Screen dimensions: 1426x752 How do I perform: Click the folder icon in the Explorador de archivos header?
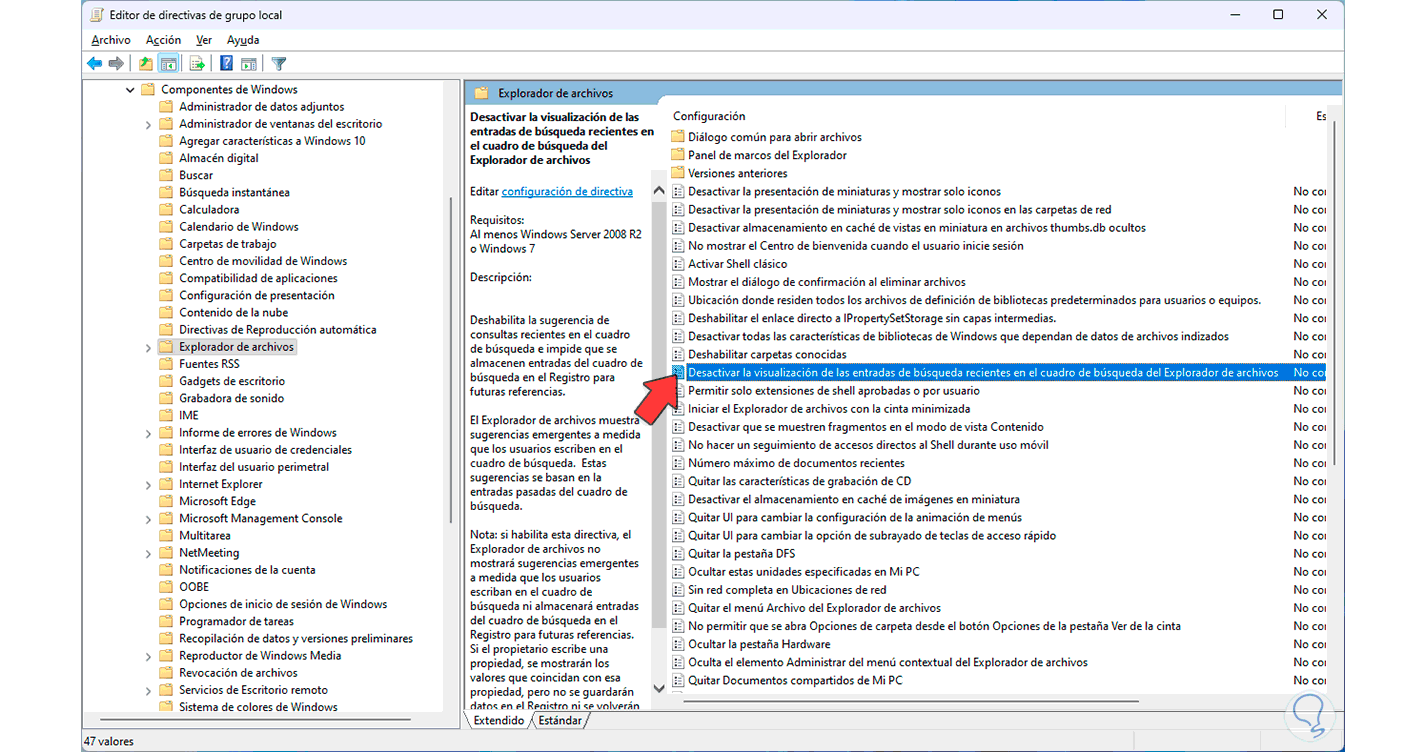point(481,93)
